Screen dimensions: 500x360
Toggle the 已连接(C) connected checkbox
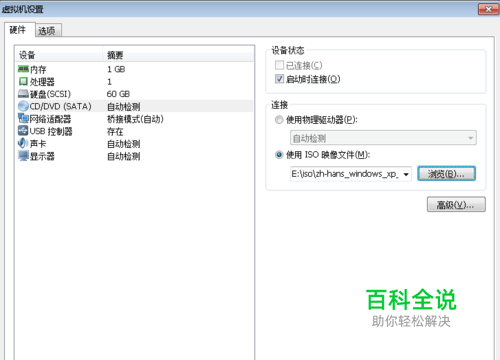coord(279,65)
